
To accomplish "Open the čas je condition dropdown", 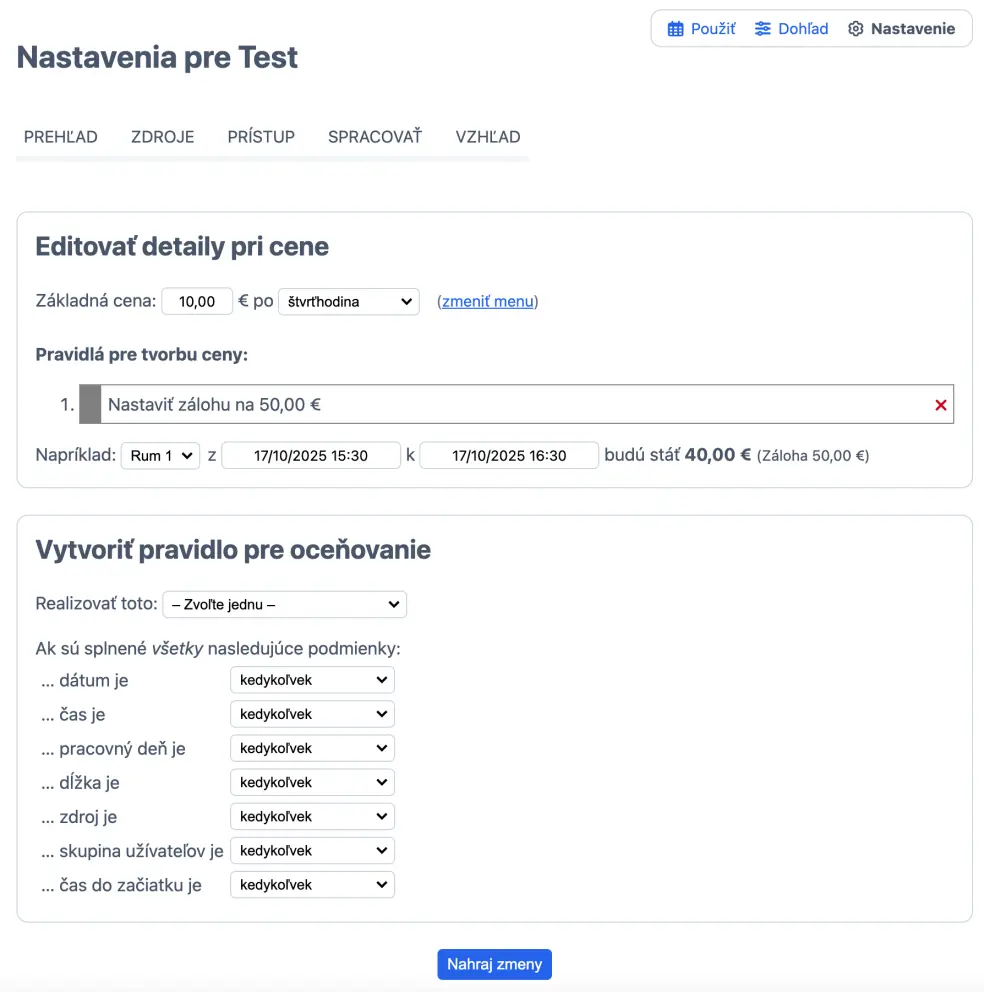I will point(312,714).
